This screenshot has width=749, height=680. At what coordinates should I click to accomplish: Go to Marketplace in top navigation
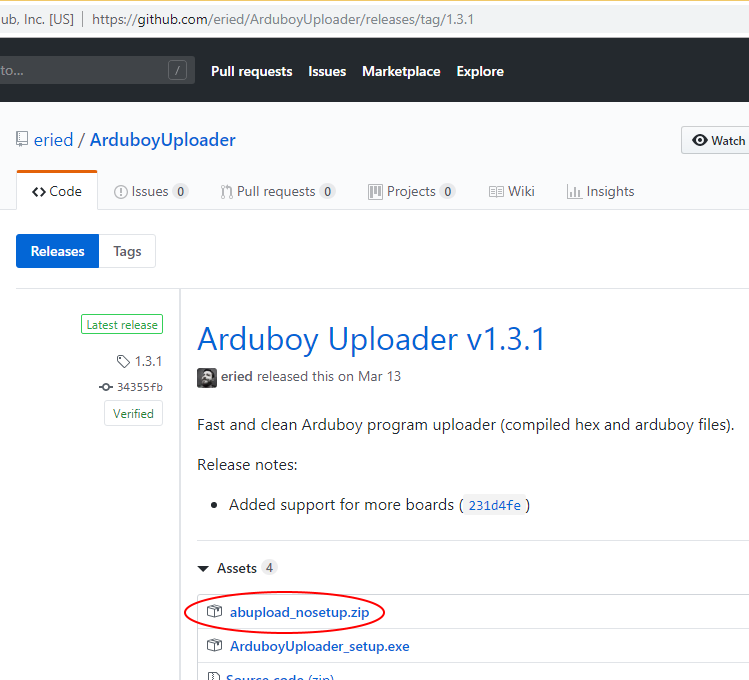(x=401, y=71)
